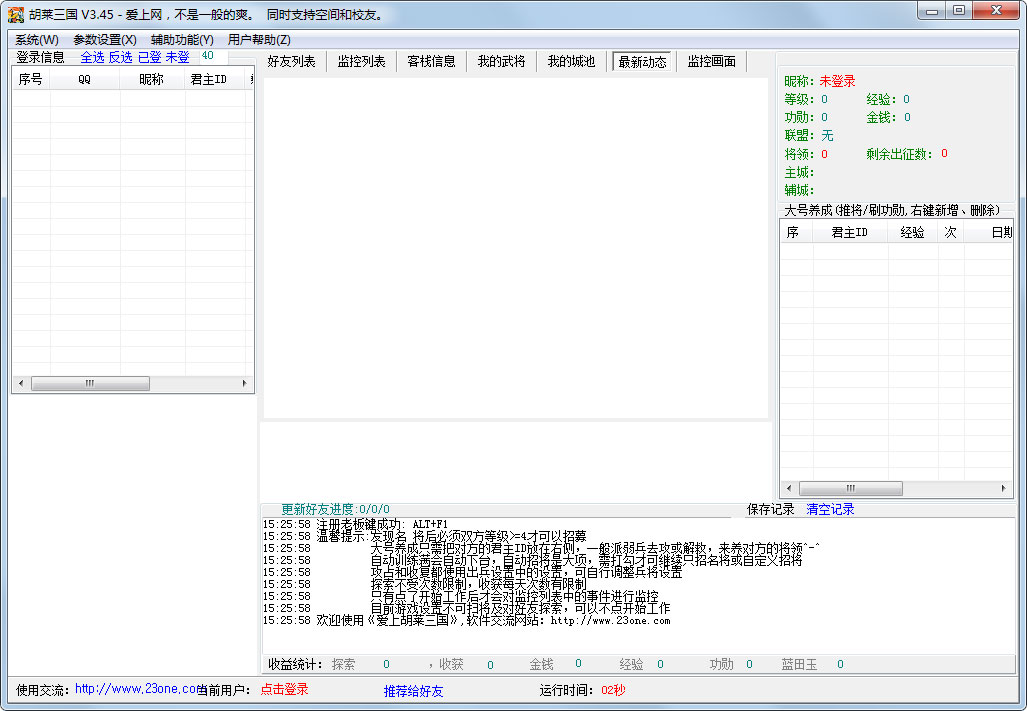Screen dimensions: 1027x711
Task: Click the 主城 label in the info panel
Action: (800, 173)
